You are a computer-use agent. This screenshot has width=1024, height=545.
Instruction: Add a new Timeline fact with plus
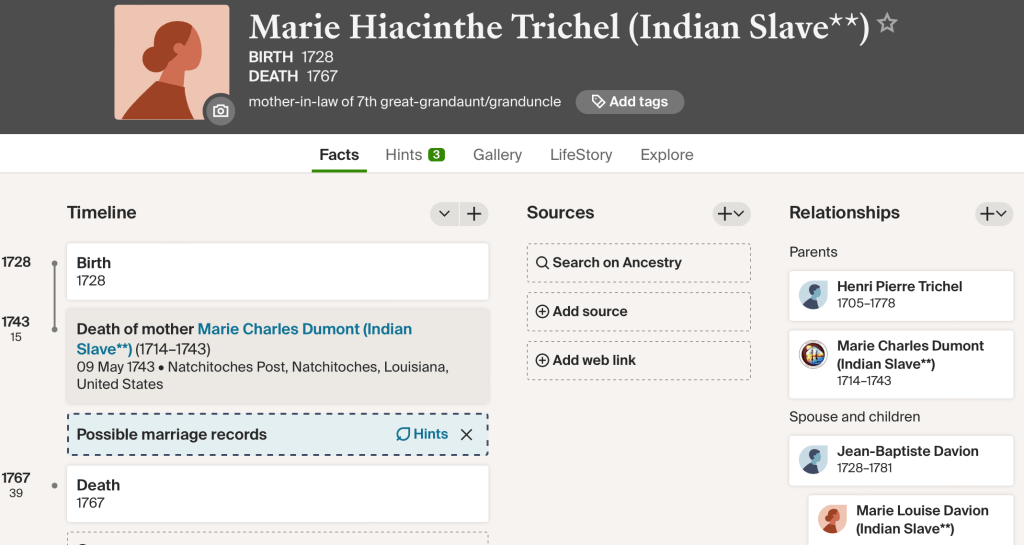474,213
